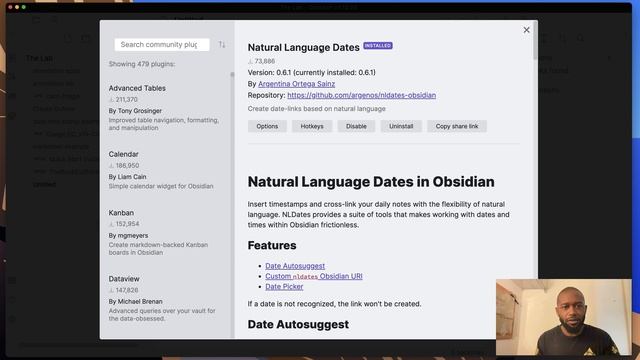
Task: Click the INSTALLED badge
Action: click(378, 46)
